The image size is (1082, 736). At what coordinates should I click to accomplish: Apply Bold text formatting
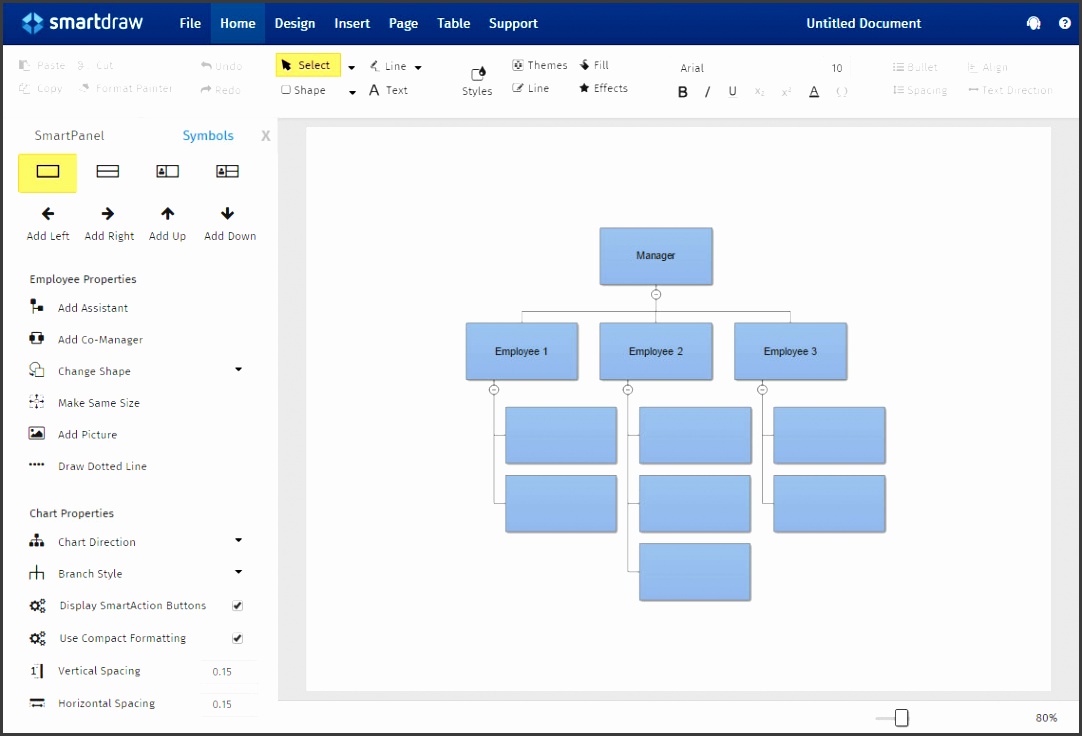click(683, 92)
